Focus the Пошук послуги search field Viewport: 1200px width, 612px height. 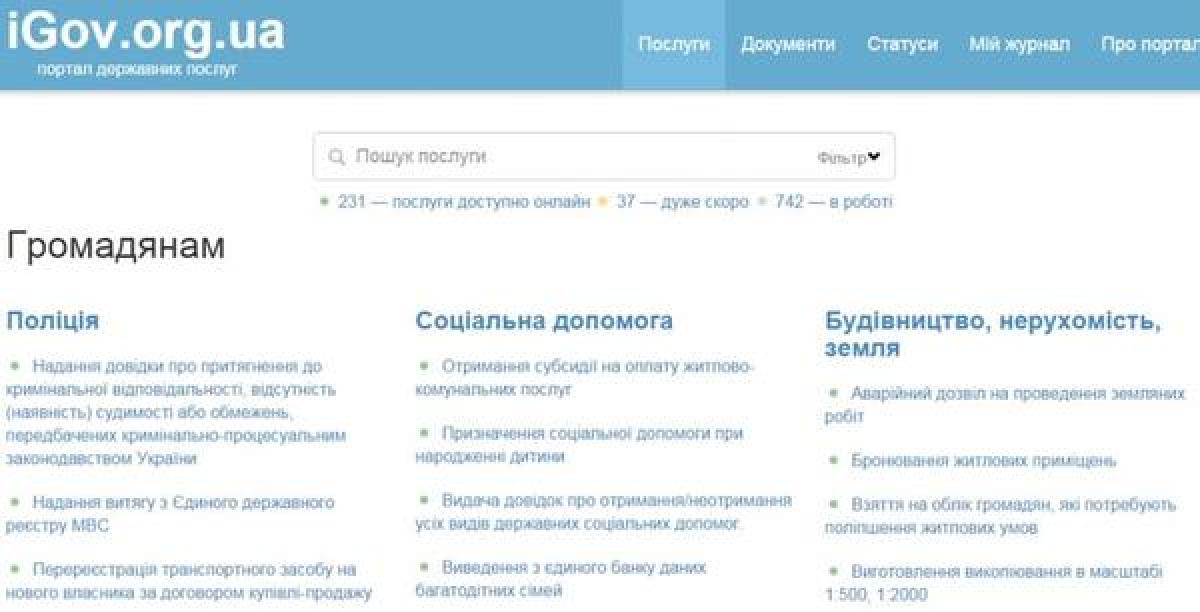[604, 157]
